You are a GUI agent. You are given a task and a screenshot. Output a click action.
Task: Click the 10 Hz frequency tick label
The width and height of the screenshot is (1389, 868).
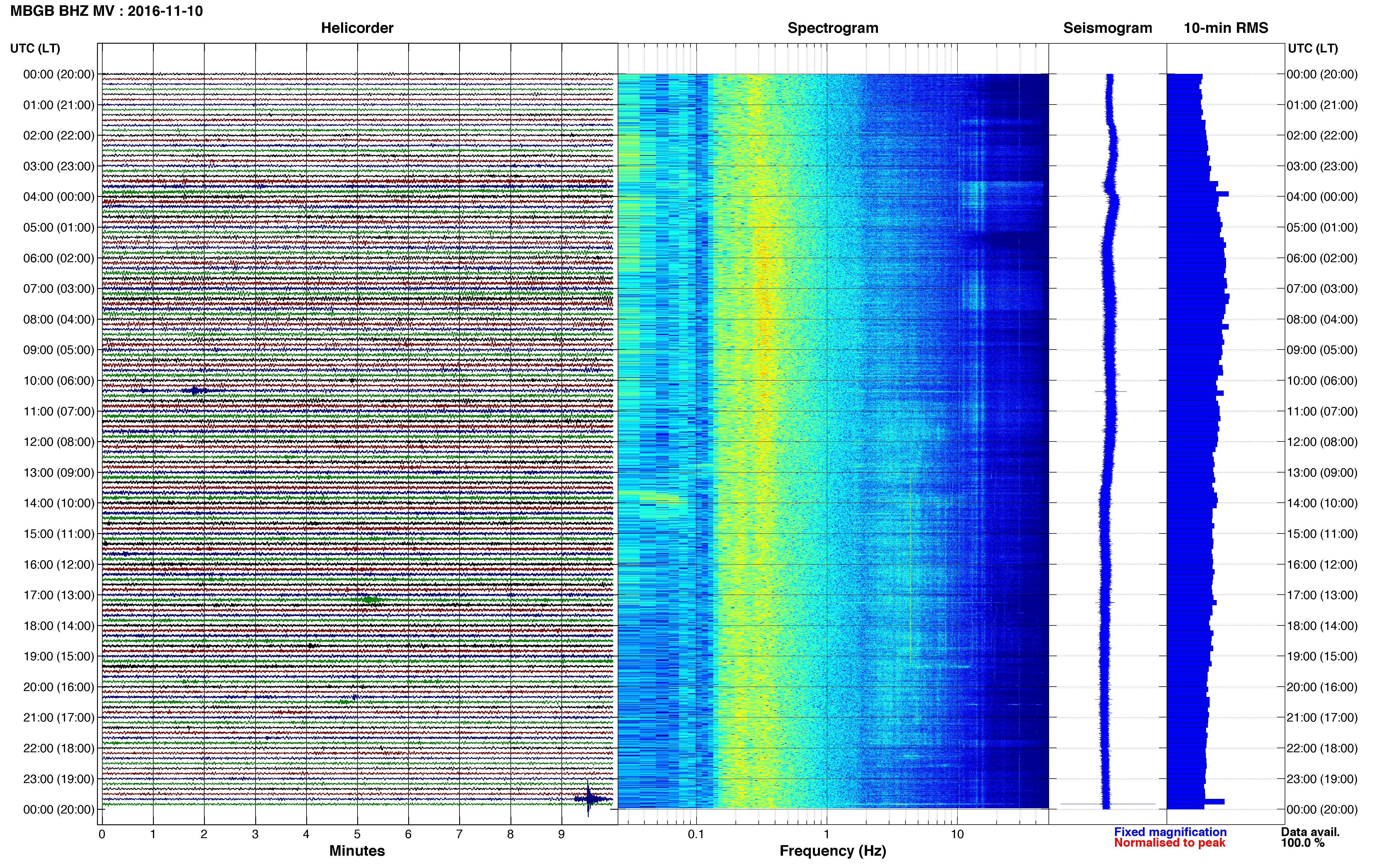tap(957, 834)
